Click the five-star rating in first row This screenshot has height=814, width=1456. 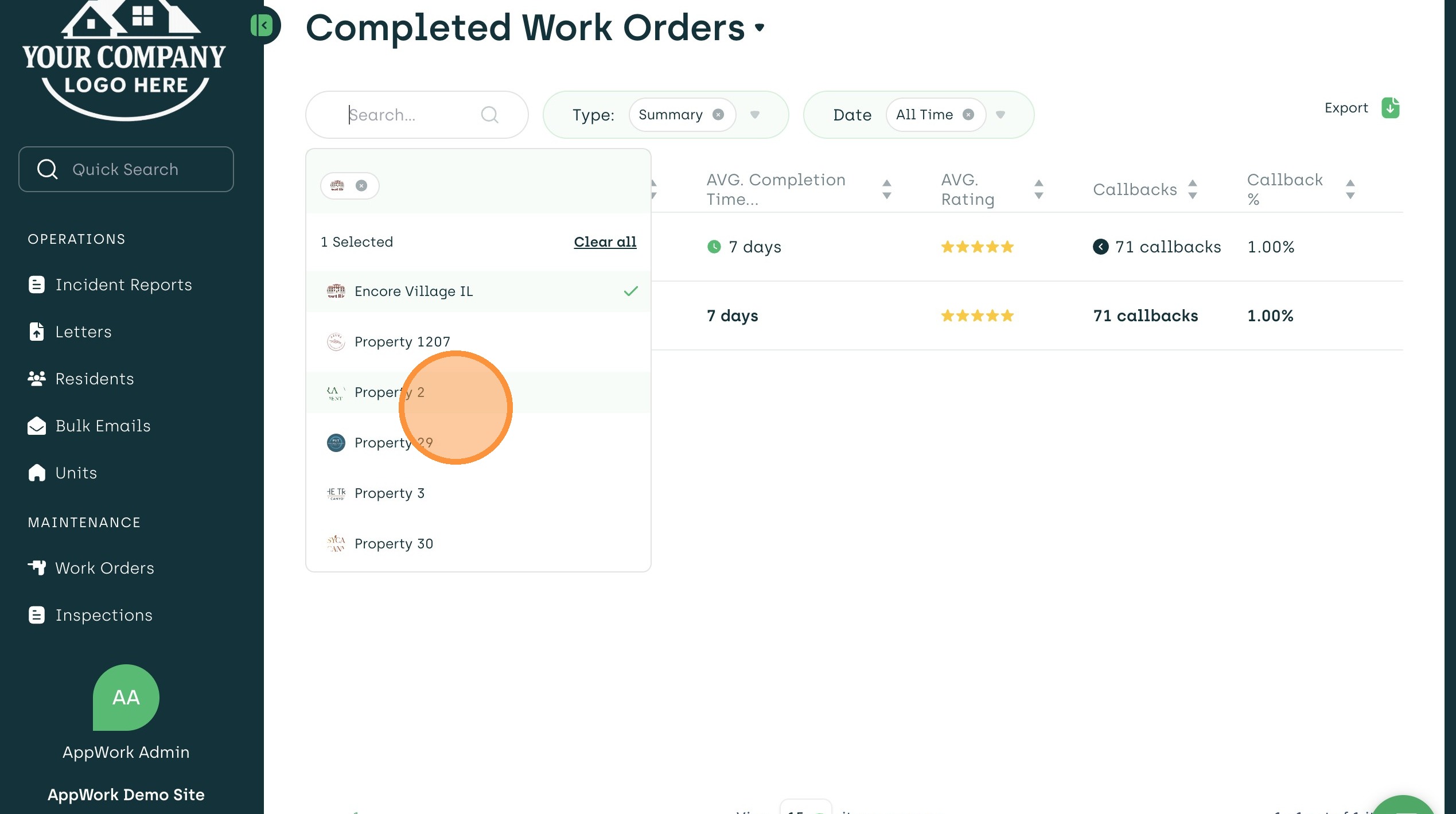click(977, 247)
